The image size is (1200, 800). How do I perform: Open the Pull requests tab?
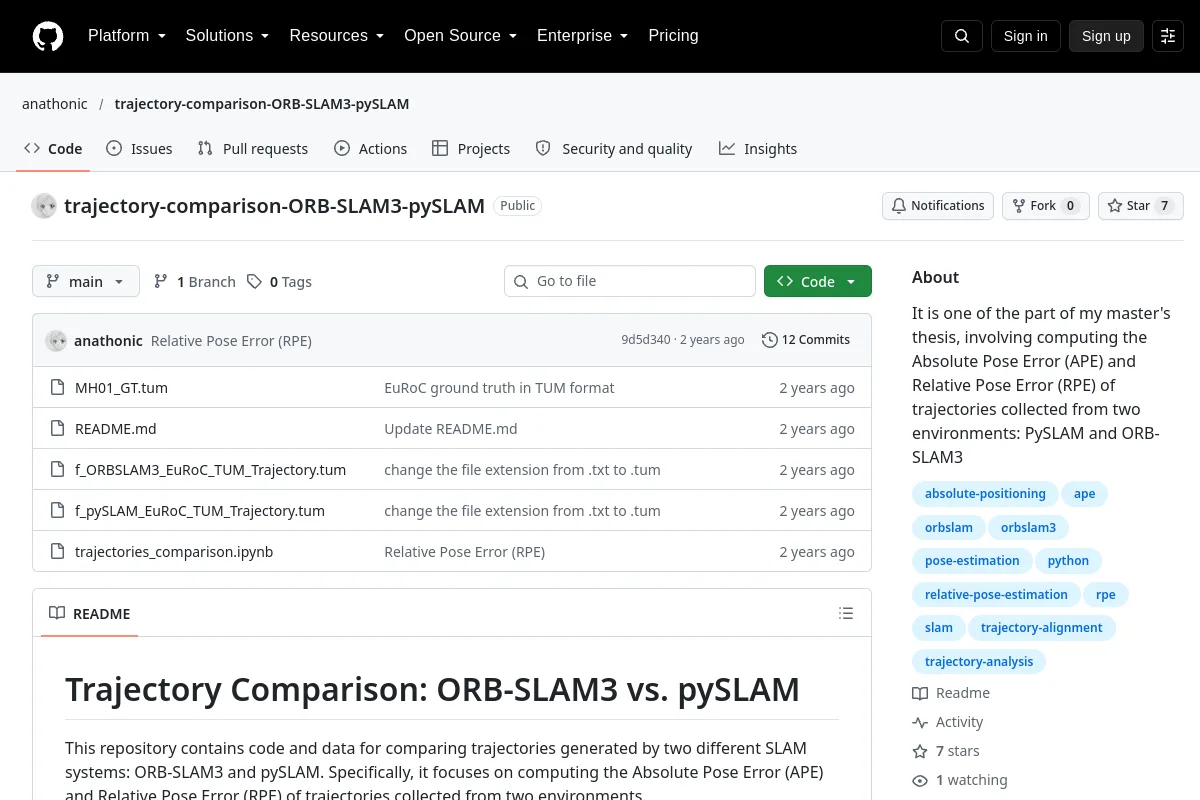click(253, 148)
